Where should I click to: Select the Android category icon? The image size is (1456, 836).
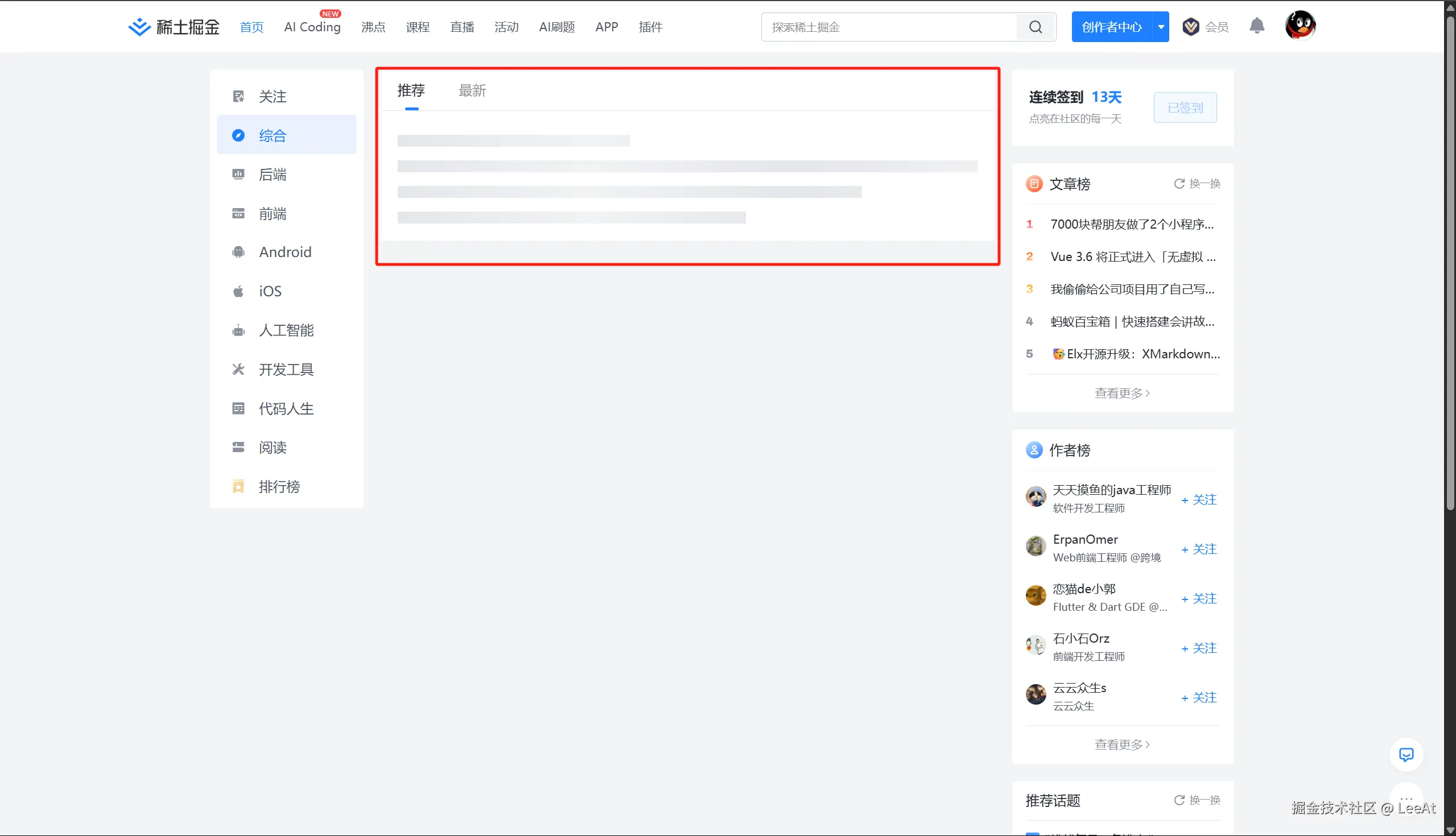tap(238, 252)
